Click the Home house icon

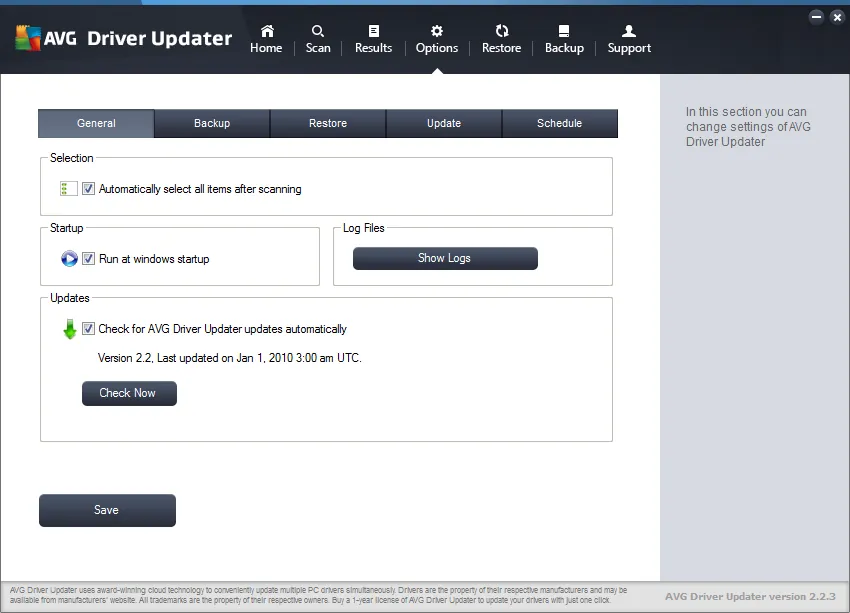click(x=267, y=31)
